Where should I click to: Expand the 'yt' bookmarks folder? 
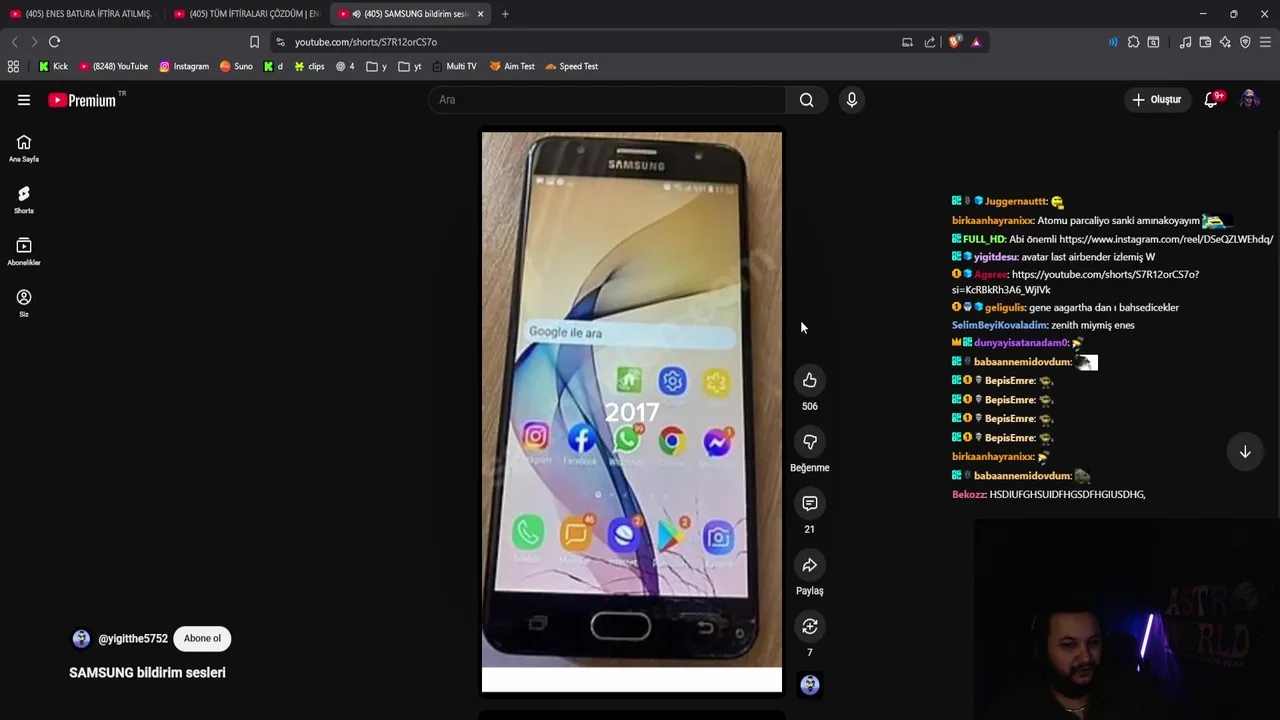click(410, 66)
